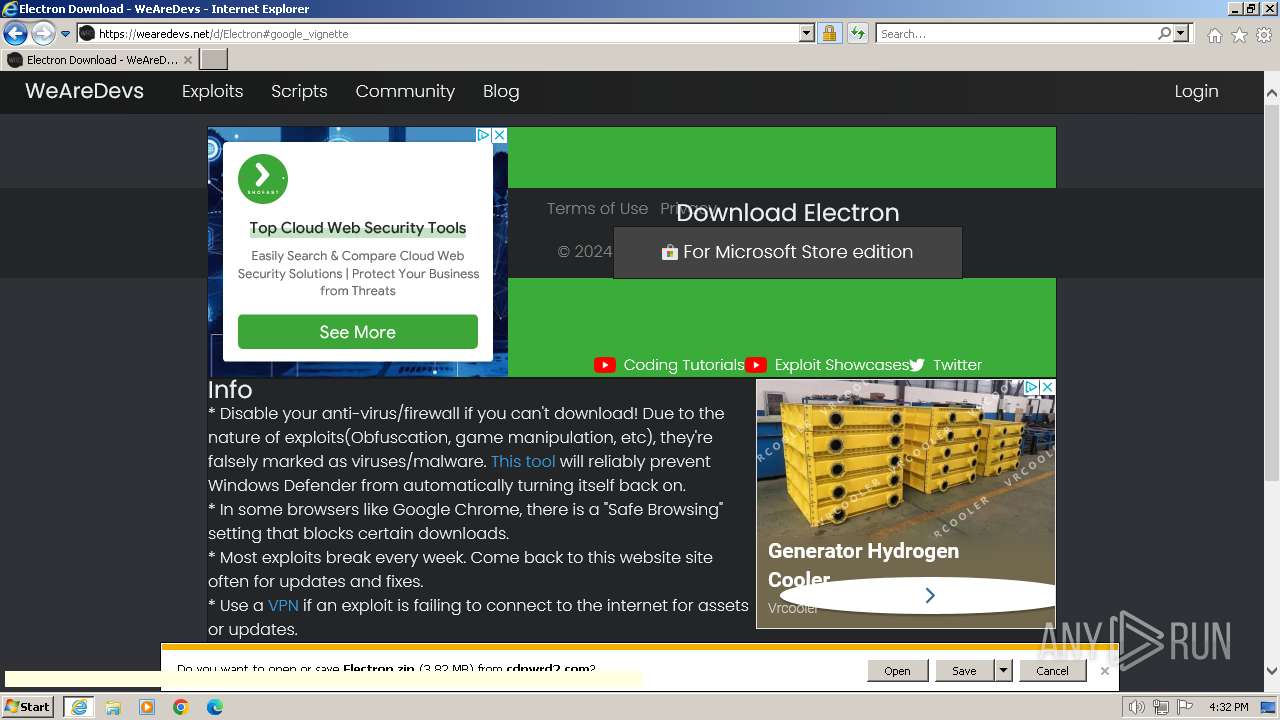
Task: Click the See More ad button
Action: coord(358,332)
